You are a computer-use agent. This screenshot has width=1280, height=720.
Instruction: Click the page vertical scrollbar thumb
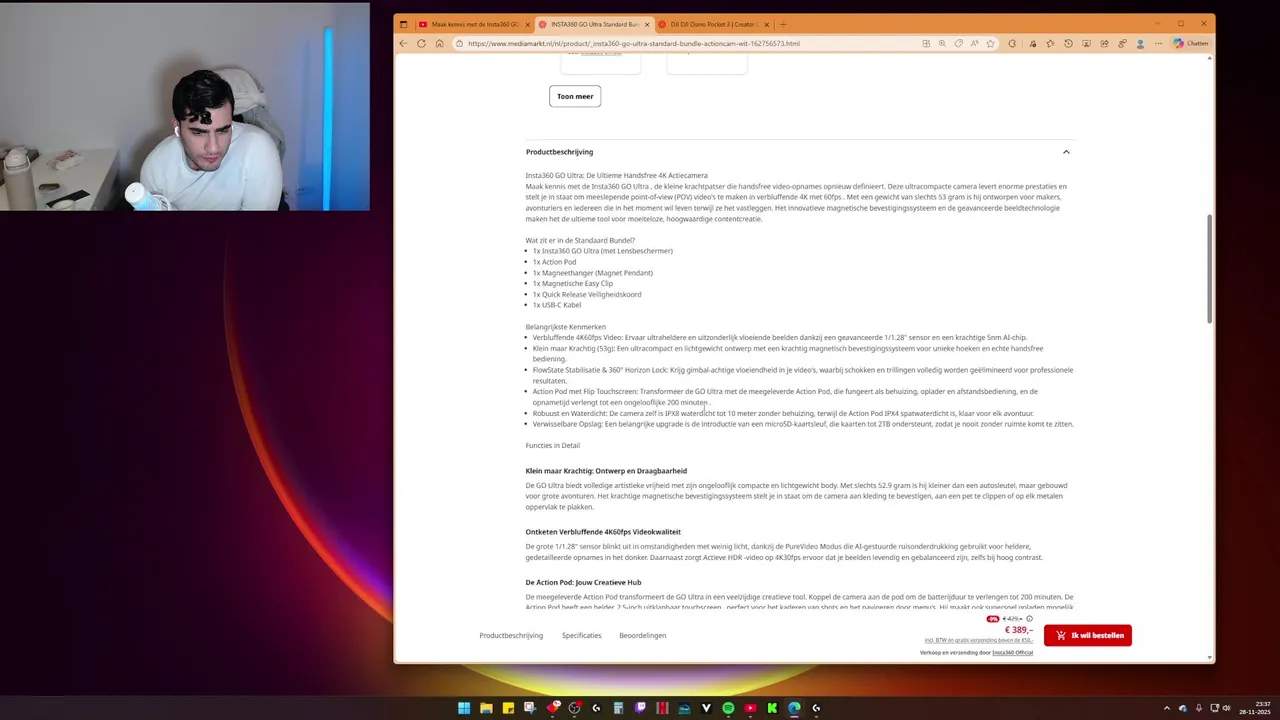click(1210, 268)
